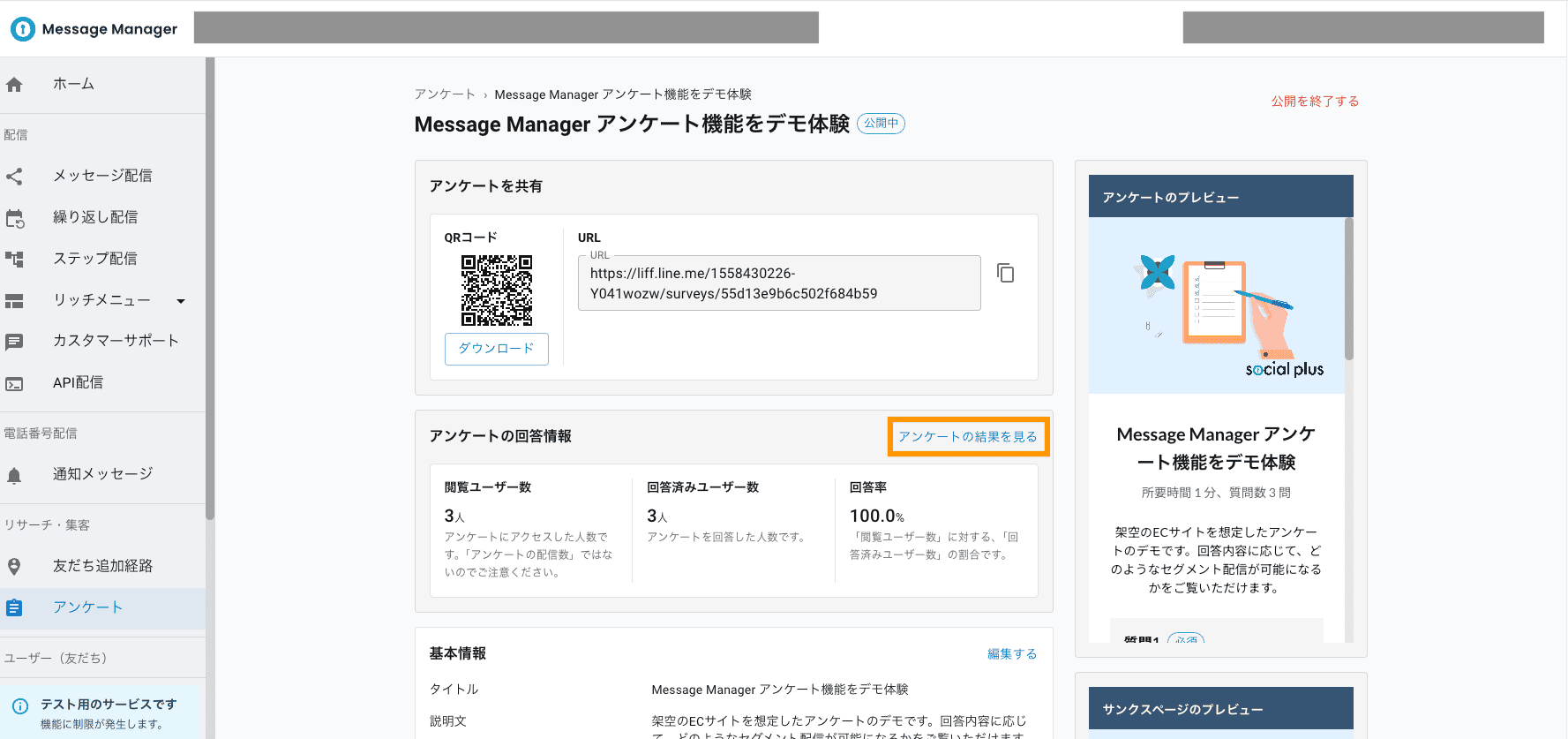Click 公開を終了する link
Screen dimensions: 1568x739
point(1315,102)
